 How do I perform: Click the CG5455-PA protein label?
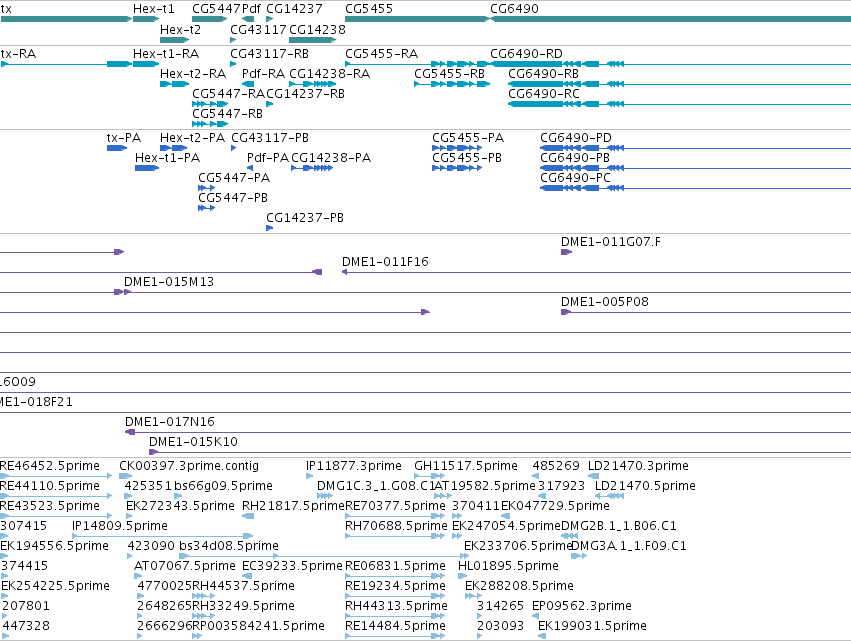pyautogui.click(x=468, y=138)
